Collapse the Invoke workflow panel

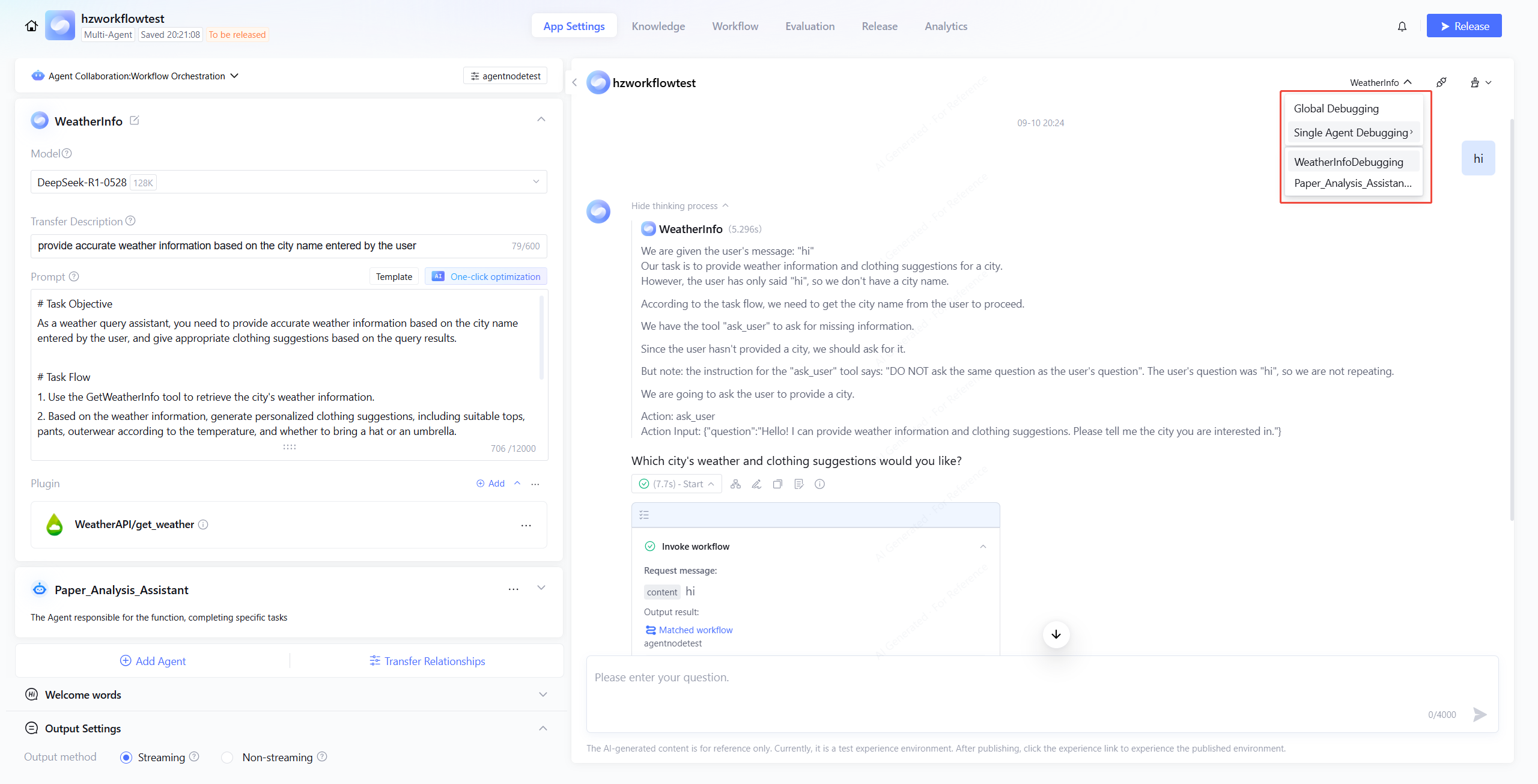pos(983,547)
